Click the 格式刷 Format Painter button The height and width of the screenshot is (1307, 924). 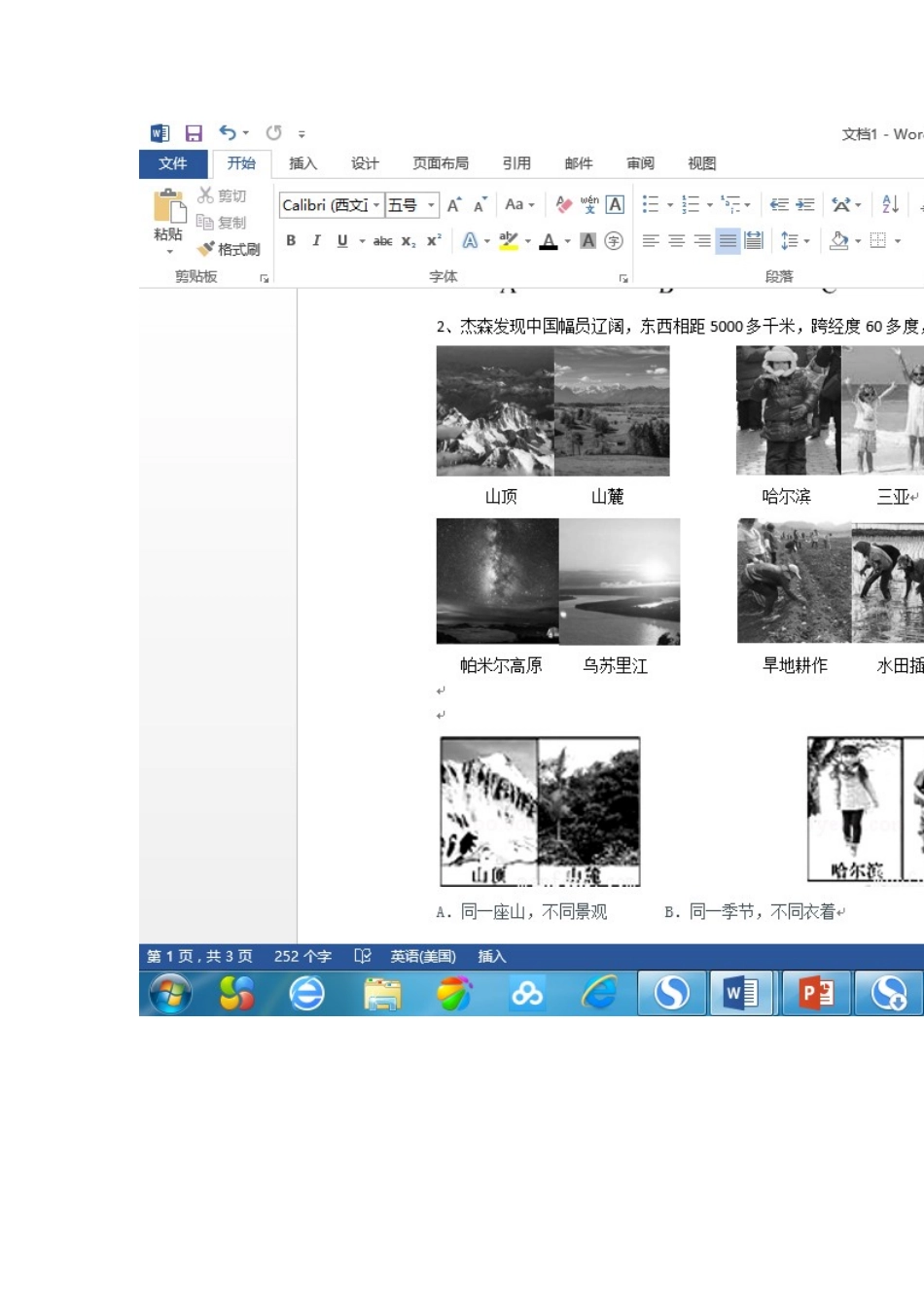click(x=230, y=250)
